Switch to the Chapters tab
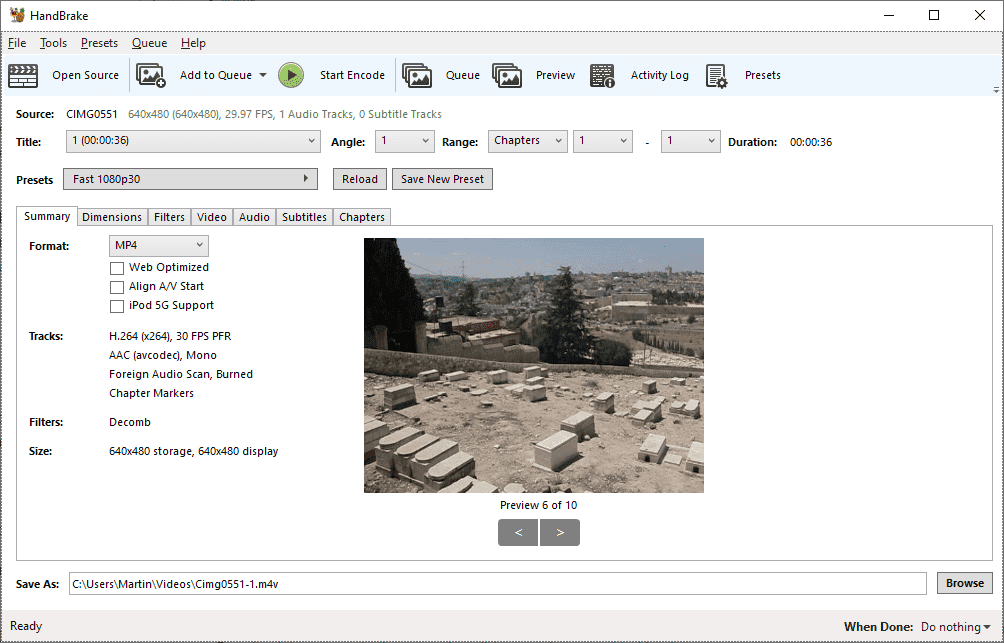The height and width of the screenshot is (643, 1004). [362, 217]
